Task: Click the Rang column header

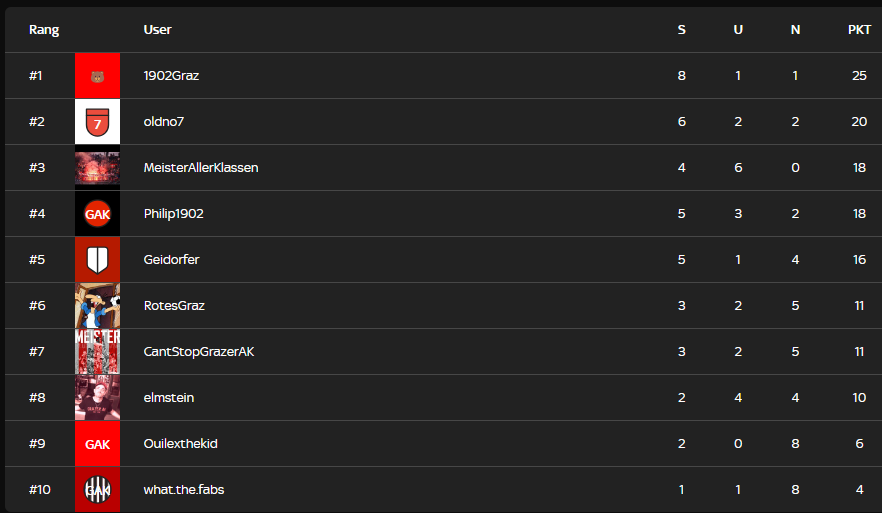Action: click(x=44, y=30)
